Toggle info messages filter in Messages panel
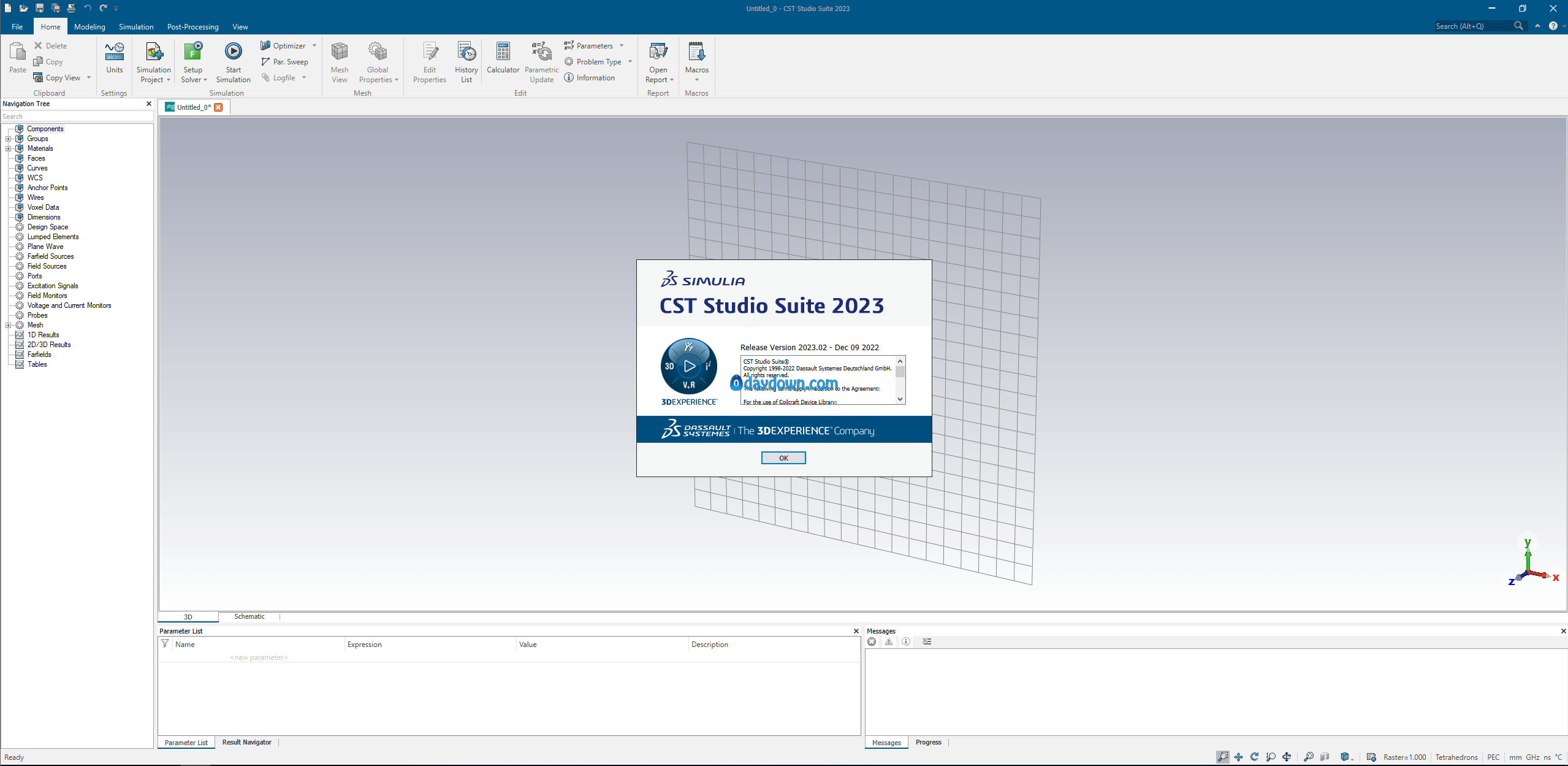Viewport: 1568px width, 766px height. click(906, 642)
